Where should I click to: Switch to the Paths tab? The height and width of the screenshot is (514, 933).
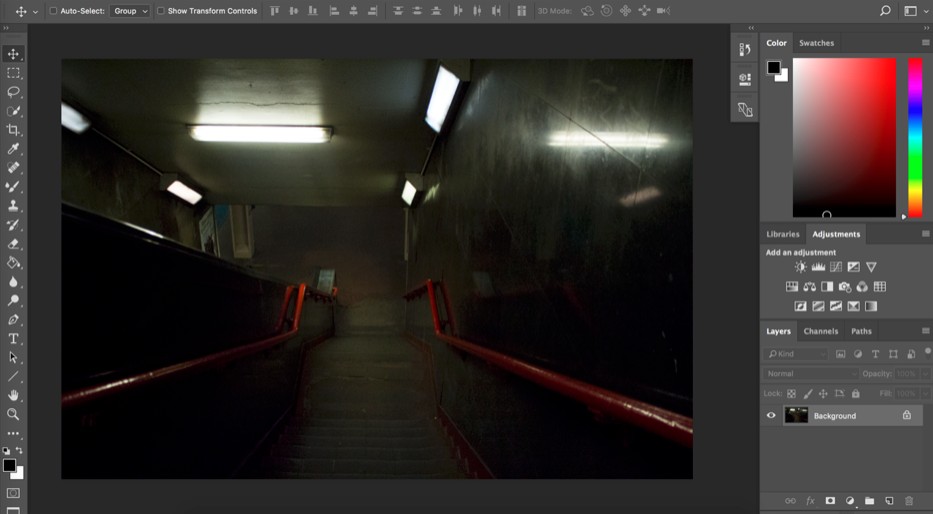click(x=861, y=331)
